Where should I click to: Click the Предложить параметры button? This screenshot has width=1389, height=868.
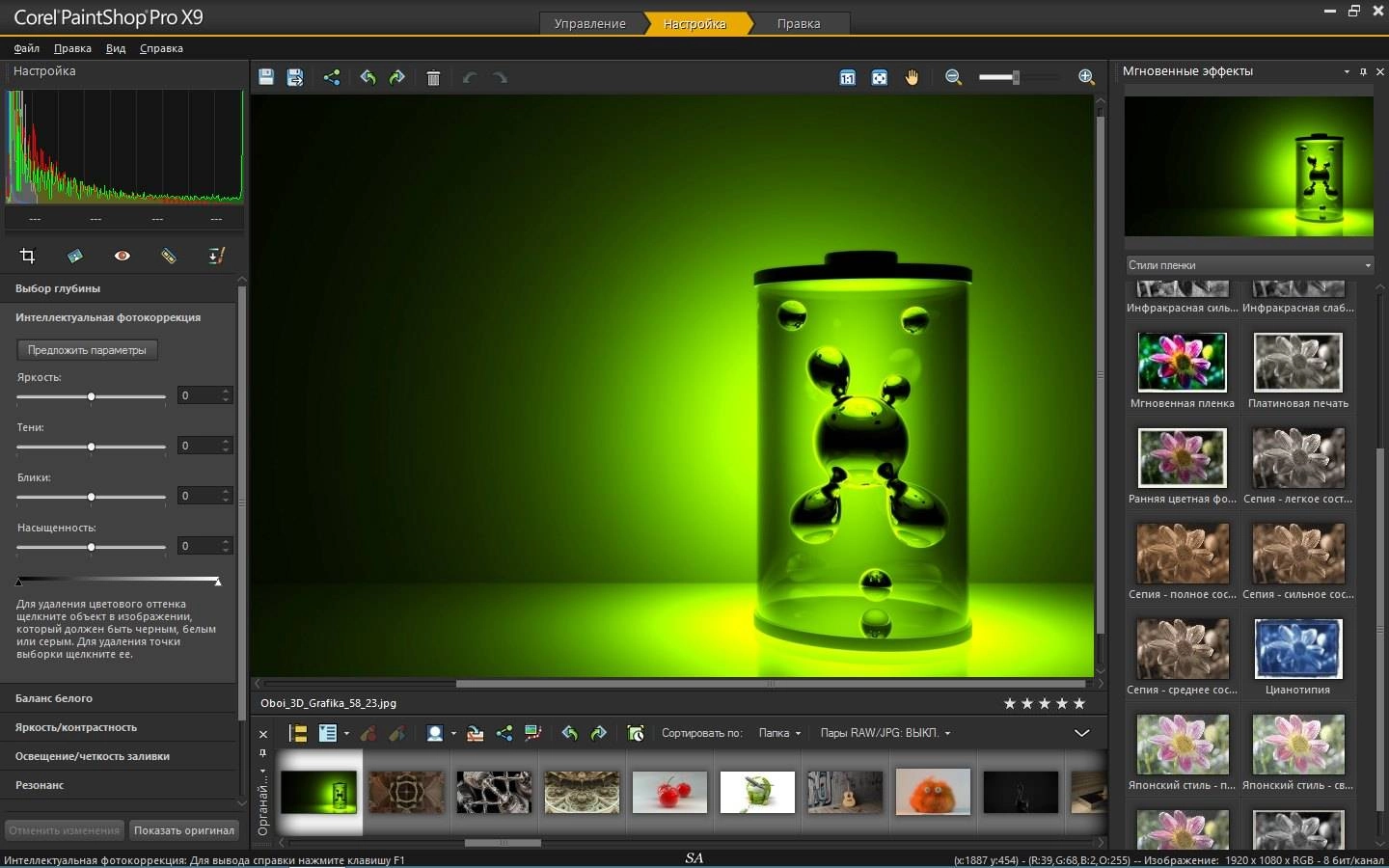click(x=87, y=350)
